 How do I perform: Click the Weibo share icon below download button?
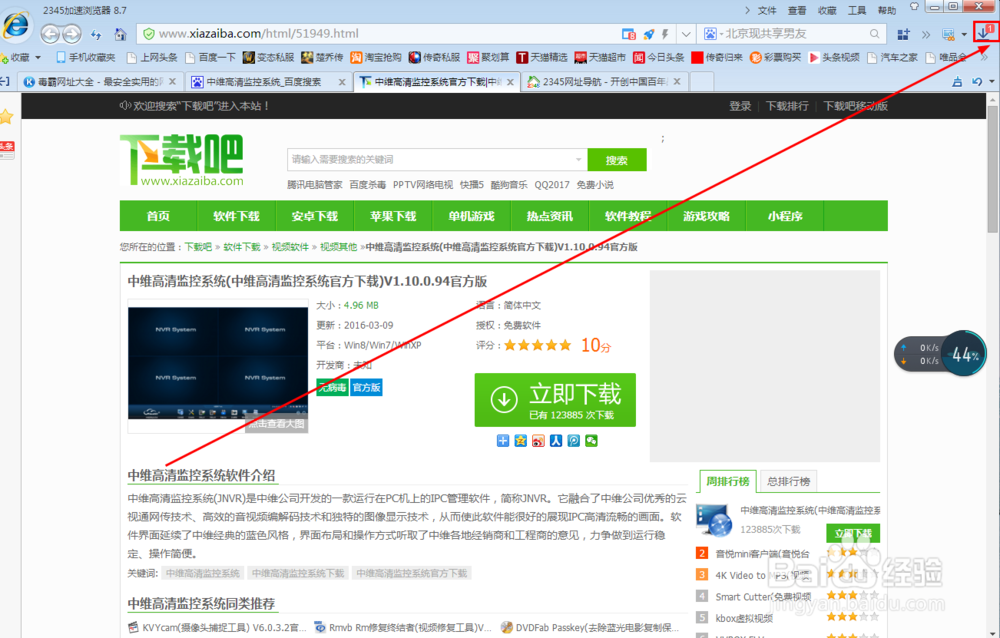coord(539,440)
